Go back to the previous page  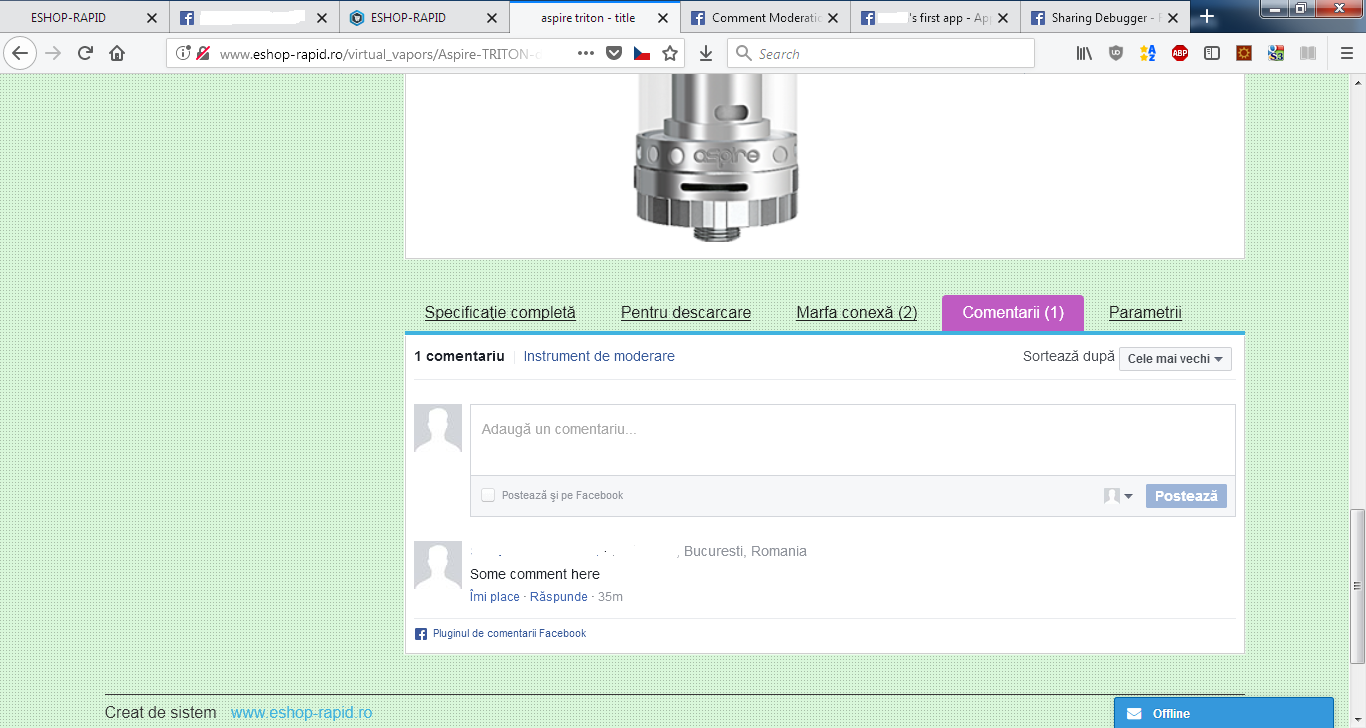(21, 53)
